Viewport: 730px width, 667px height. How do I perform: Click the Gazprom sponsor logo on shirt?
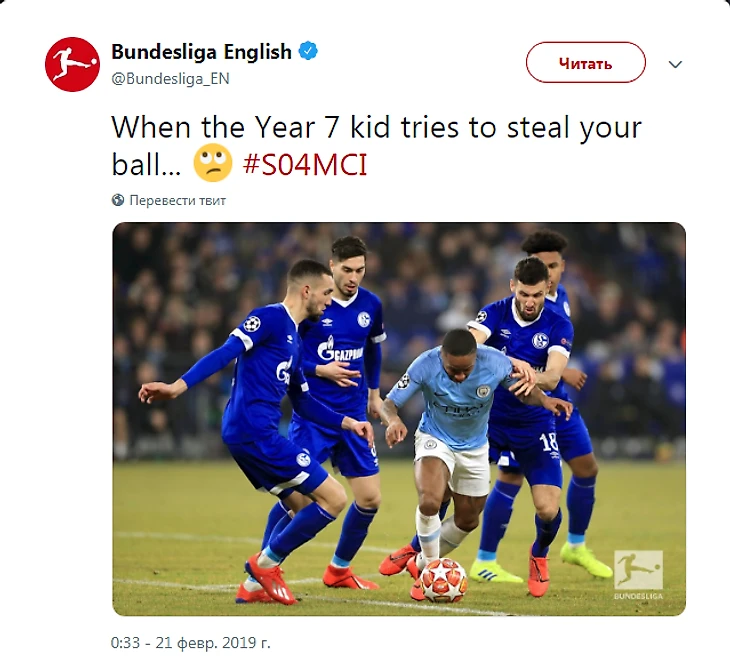pos(340,350)
